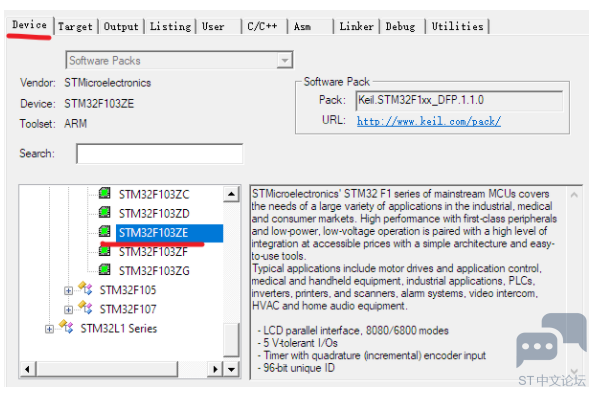Open the User tab
The width and height of the screenshot is (595, 396).
(x=213, y=27)
